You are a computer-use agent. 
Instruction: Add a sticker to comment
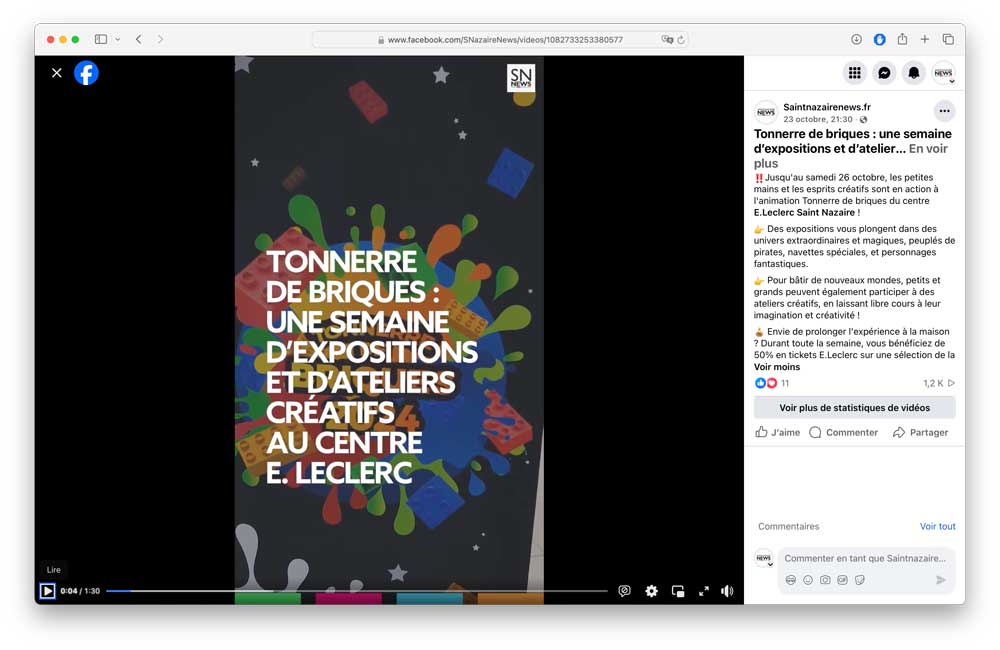tap(860, 580)
